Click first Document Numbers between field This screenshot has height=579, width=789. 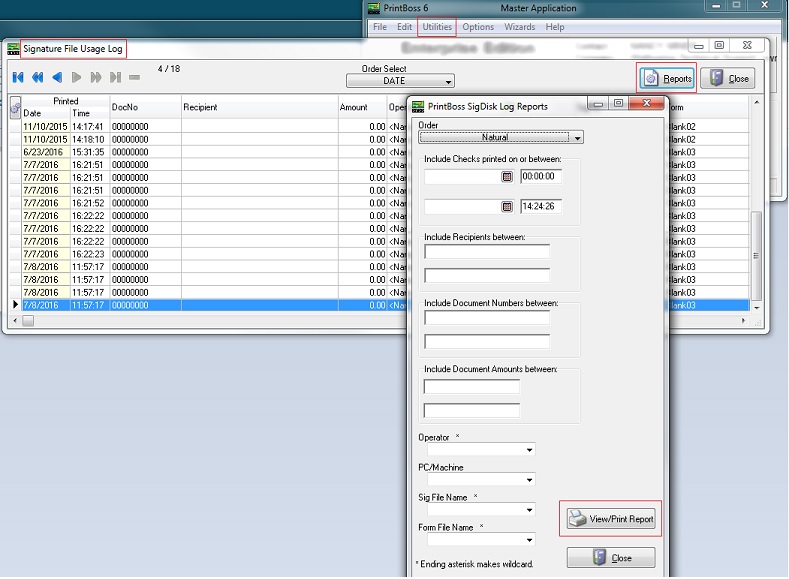coord(487,317)
